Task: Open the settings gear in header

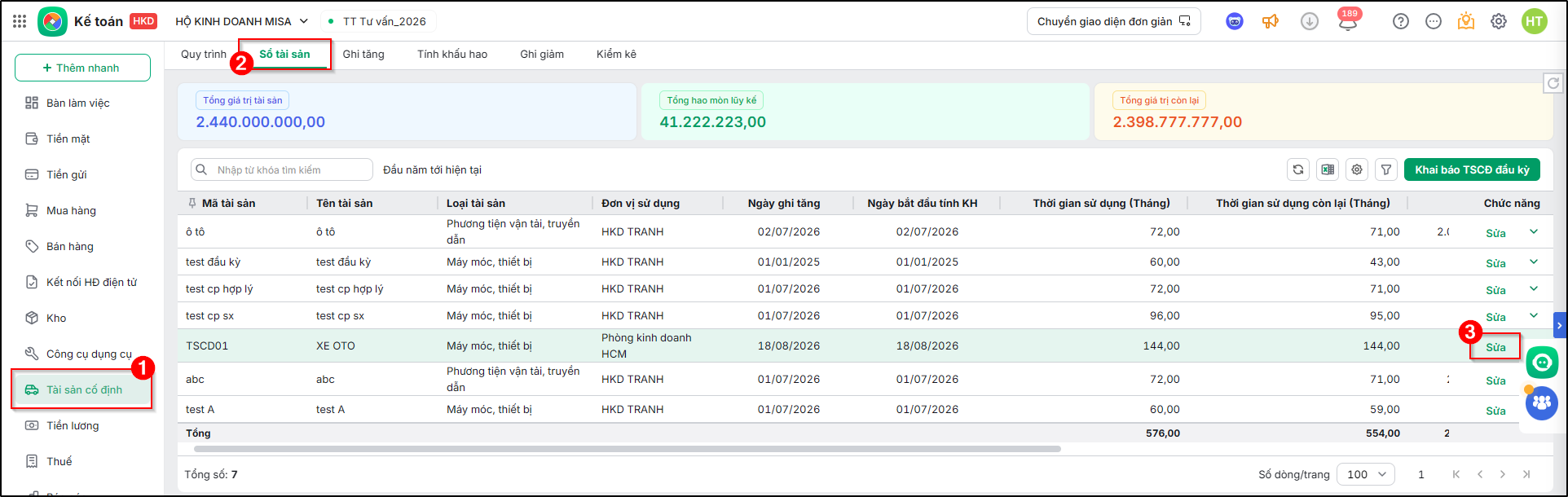Action: [1499, 21]
